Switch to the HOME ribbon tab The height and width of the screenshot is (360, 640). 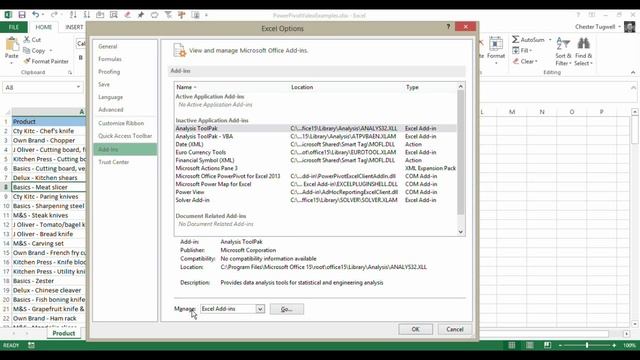coord(44,27)
